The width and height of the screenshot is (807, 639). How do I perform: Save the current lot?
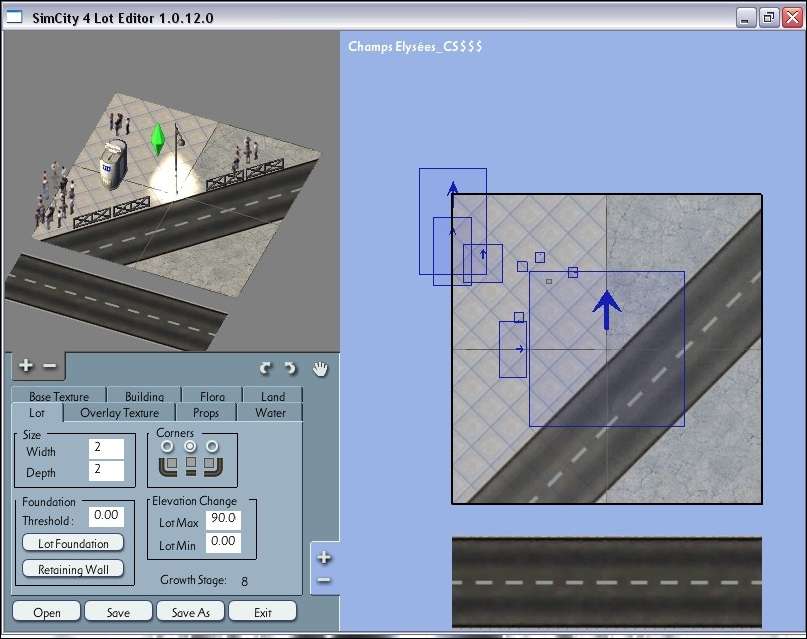pos(118,612)
